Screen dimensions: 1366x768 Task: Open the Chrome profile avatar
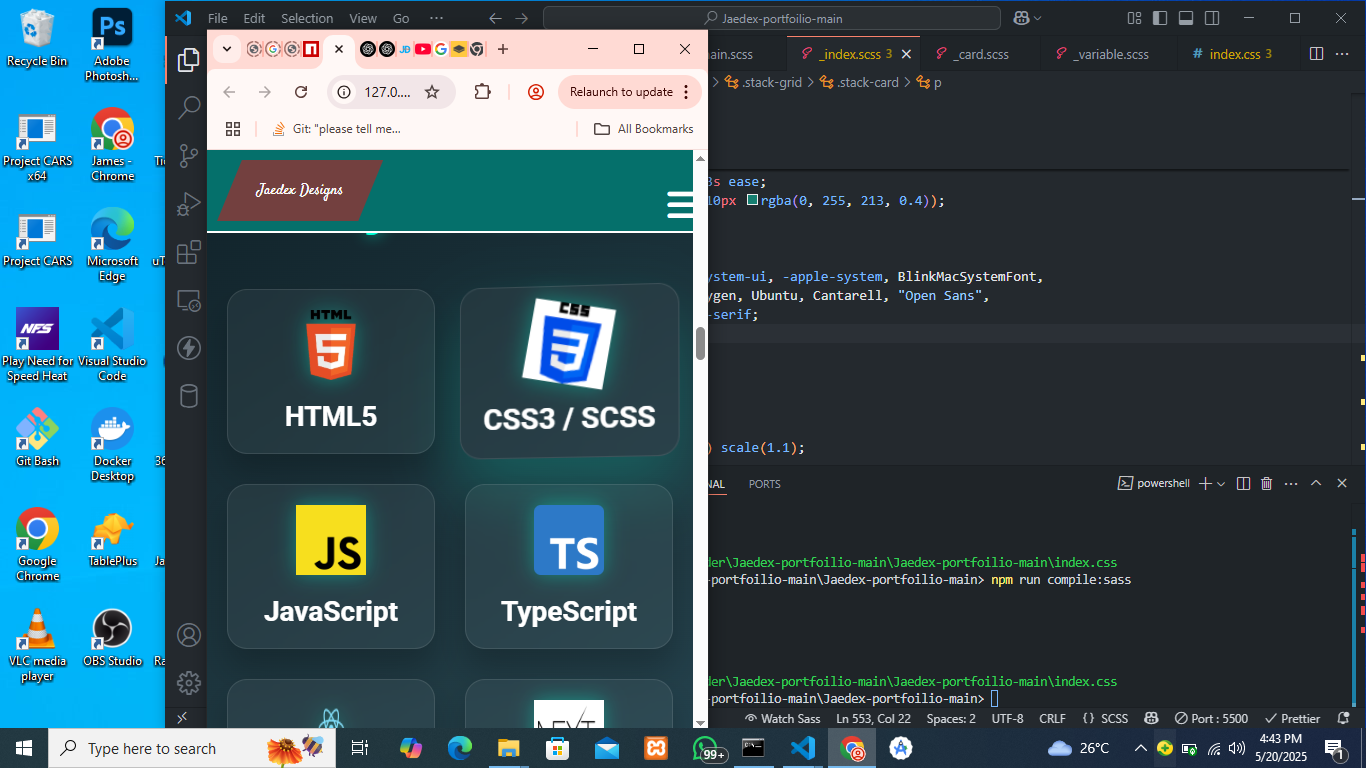click(536, 92)
